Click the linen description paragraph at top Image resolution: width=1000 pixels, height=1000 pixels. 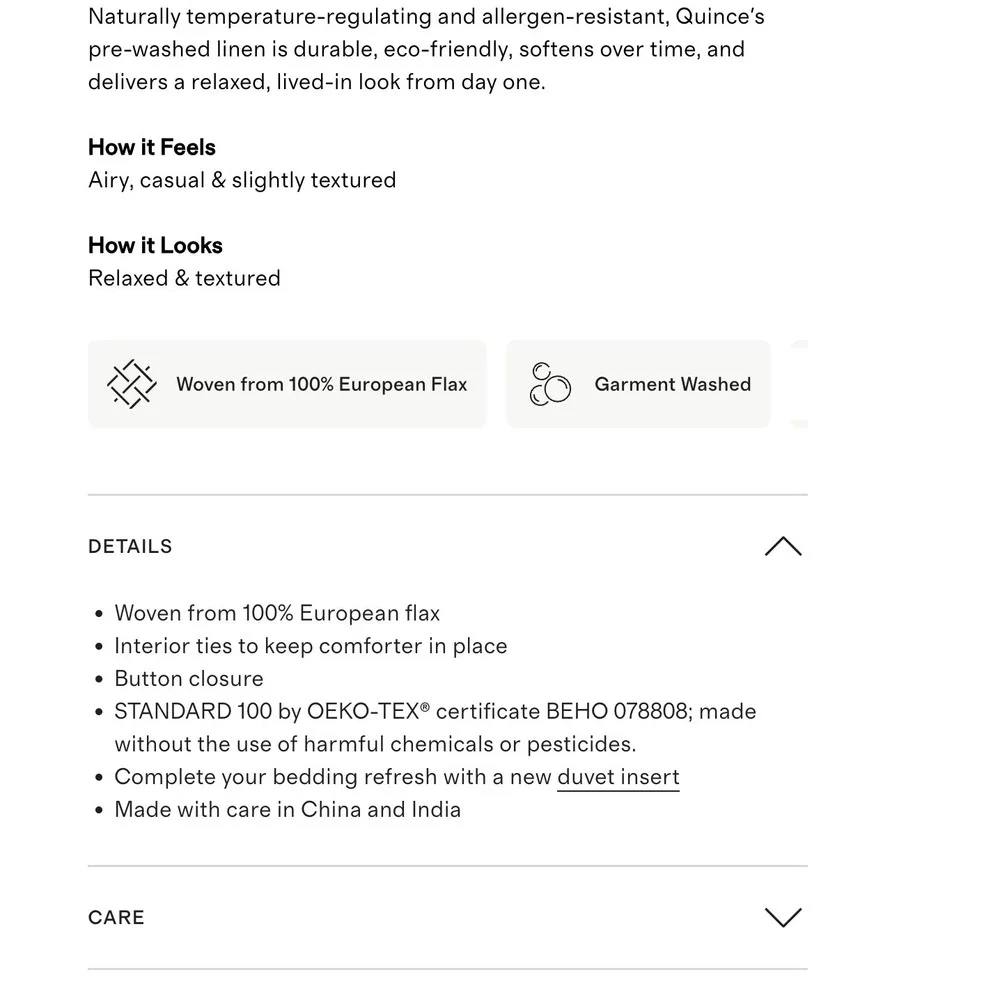click(x=426, y=49)
